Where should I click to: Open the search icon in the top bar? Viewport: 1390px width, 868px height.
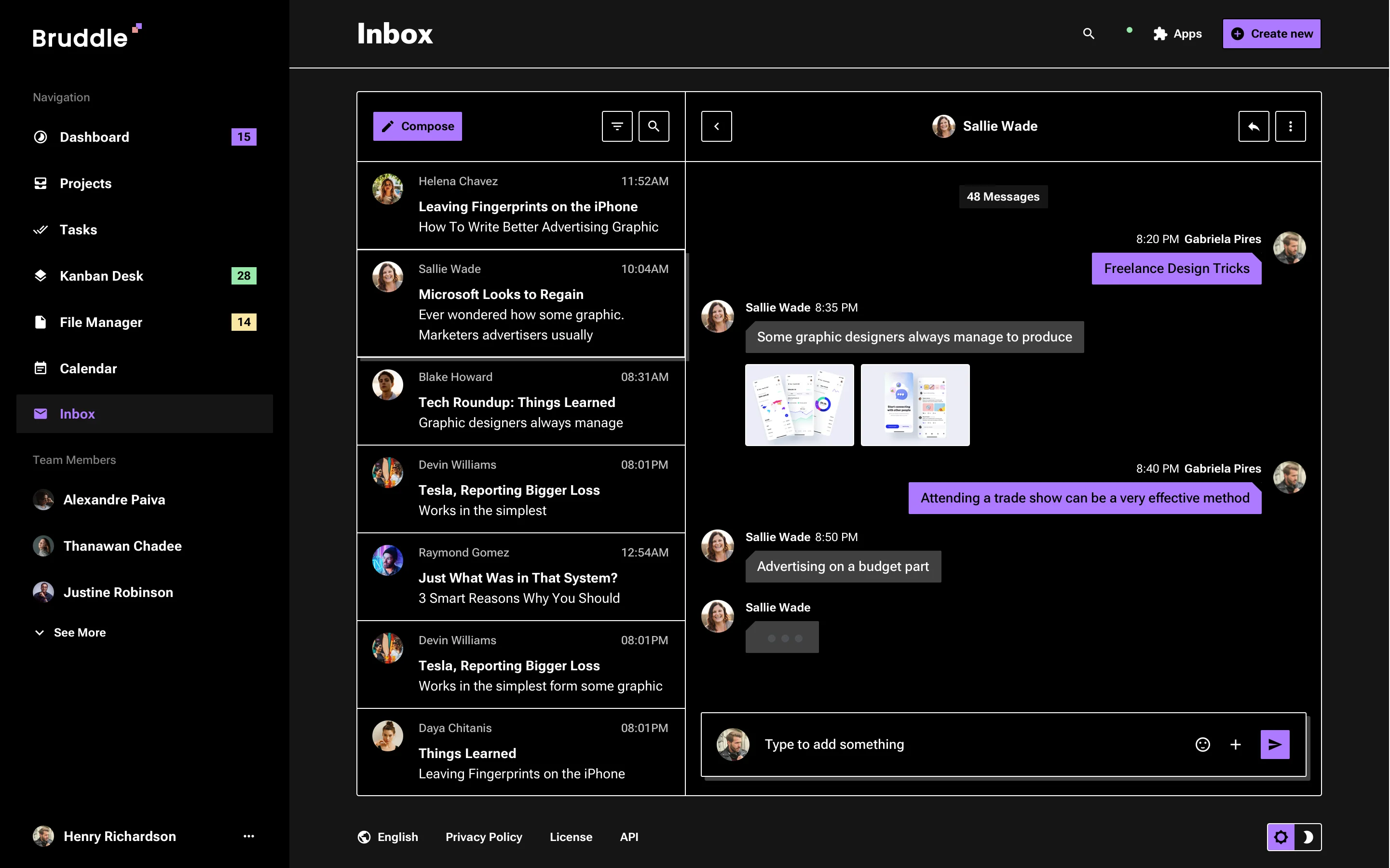pos(1089,34)
